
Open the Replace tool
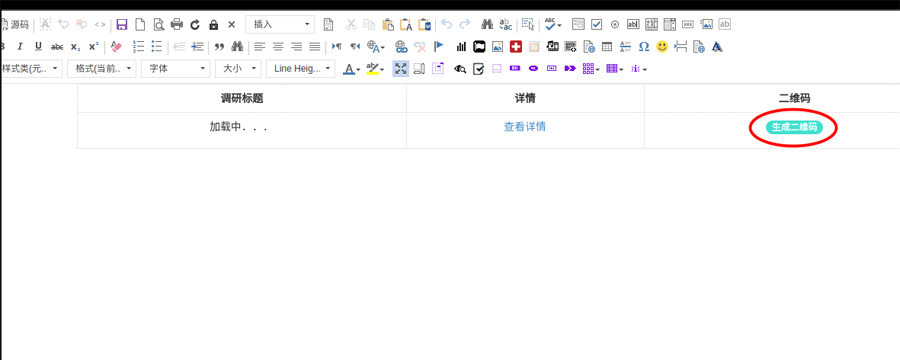(x=506, y=25)
